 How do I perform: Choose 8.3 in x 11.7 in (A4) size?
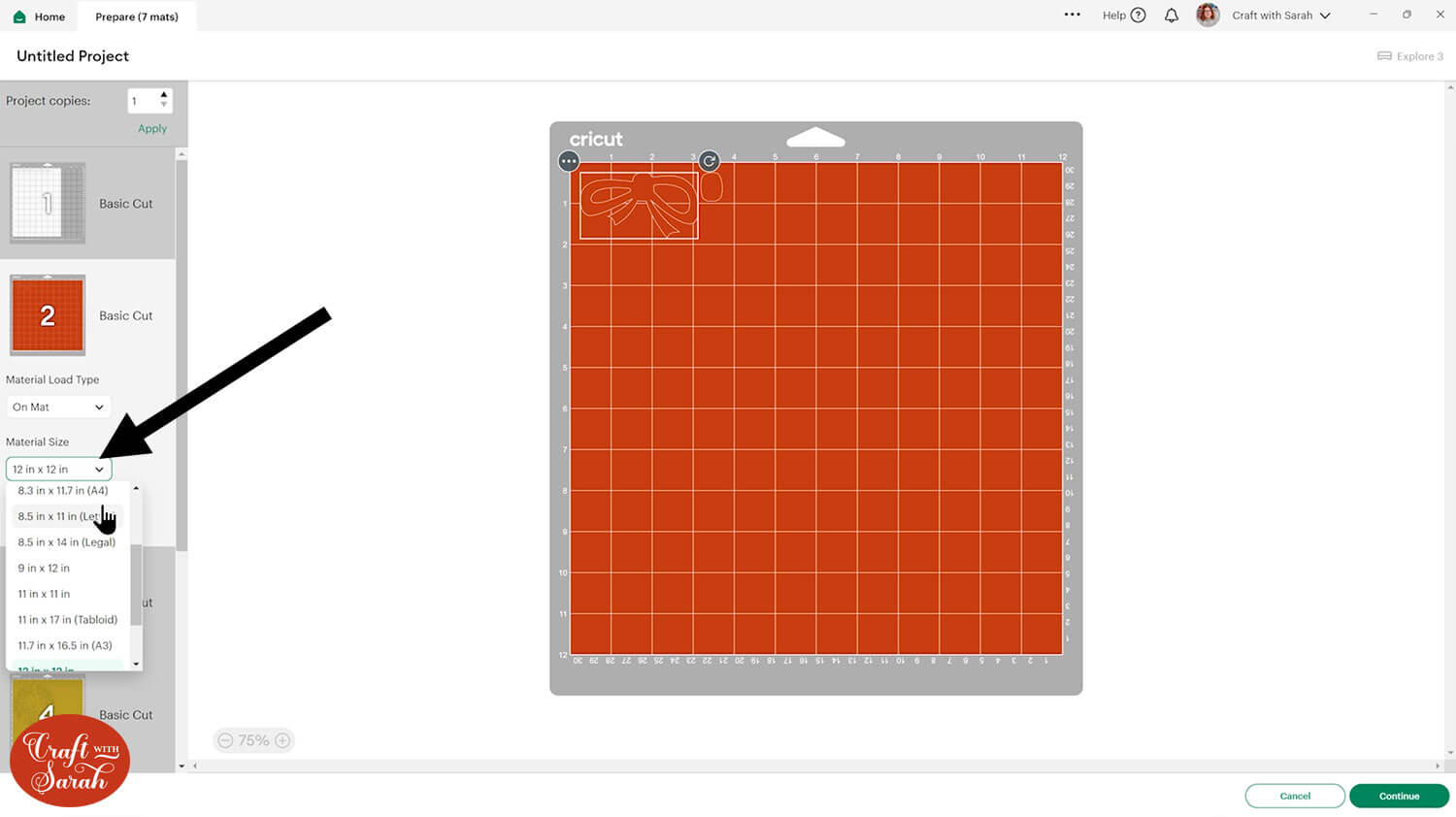(x=63, y=491)
